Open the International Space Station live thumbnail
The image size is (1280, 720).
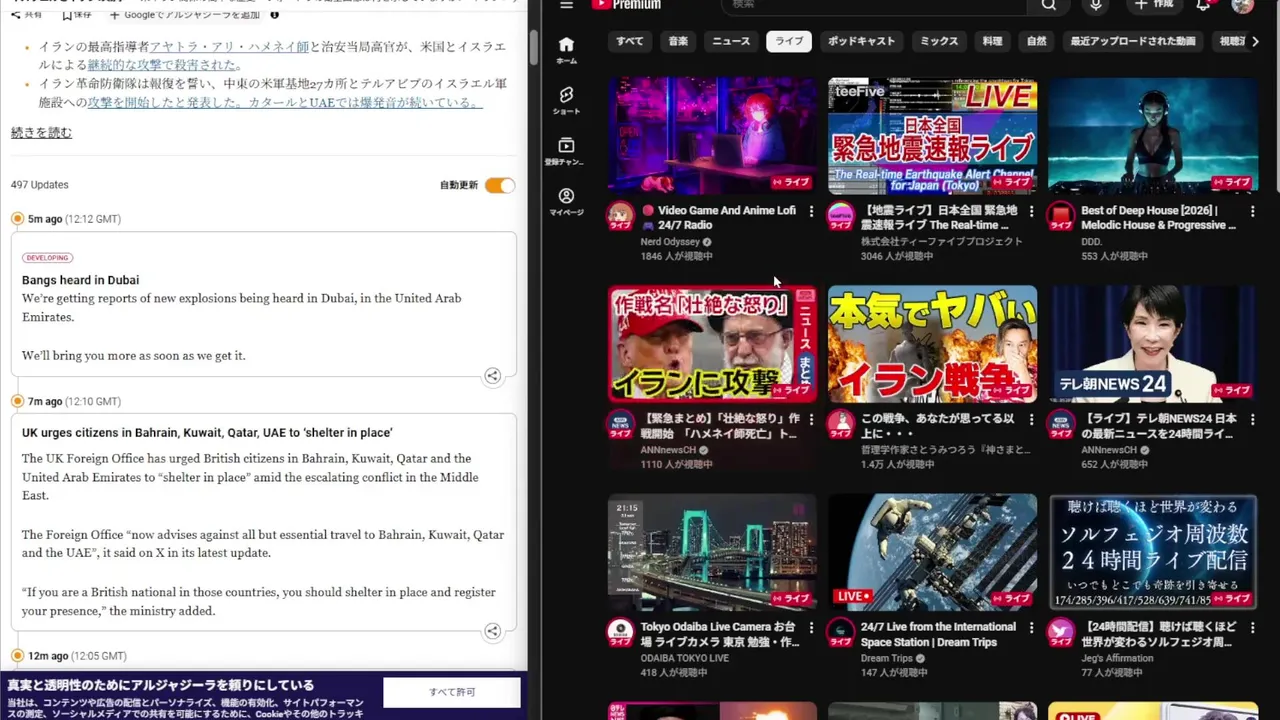tap(932, 552)
